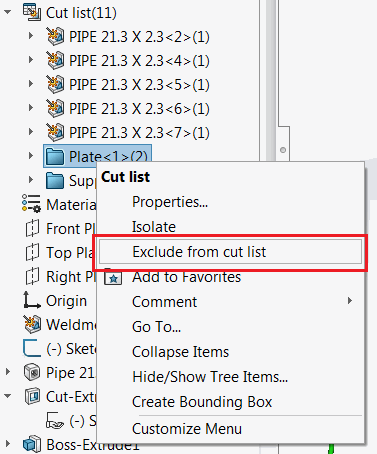This screenshot has height=454, width=377.
Task: Click the Weldment feature icon
Action: 32,324
